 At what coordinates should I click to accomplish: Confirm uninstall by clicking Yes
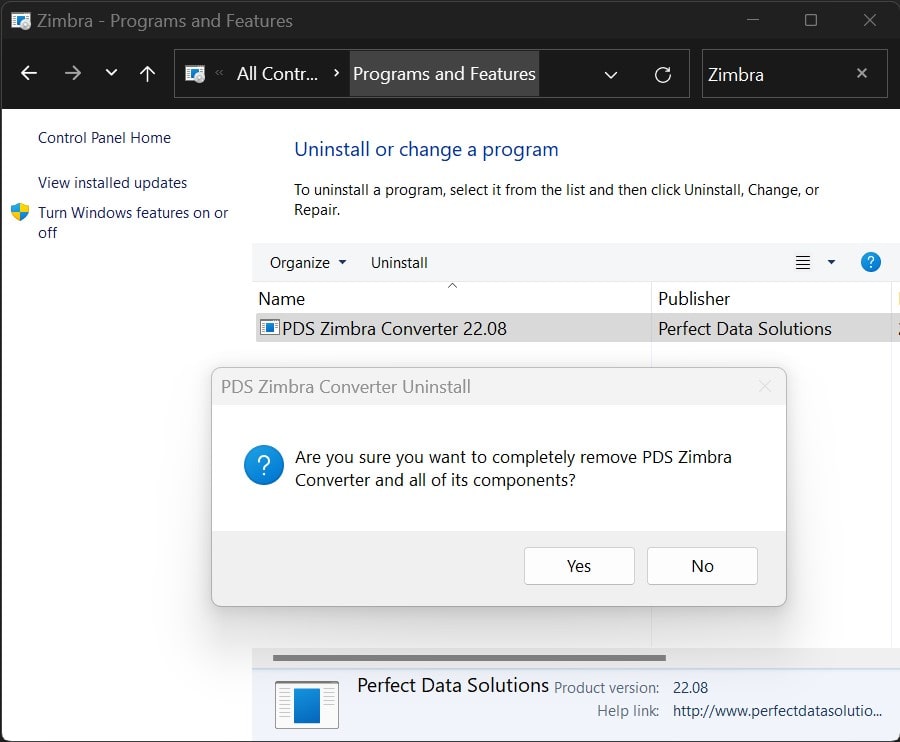click(579, 566)
